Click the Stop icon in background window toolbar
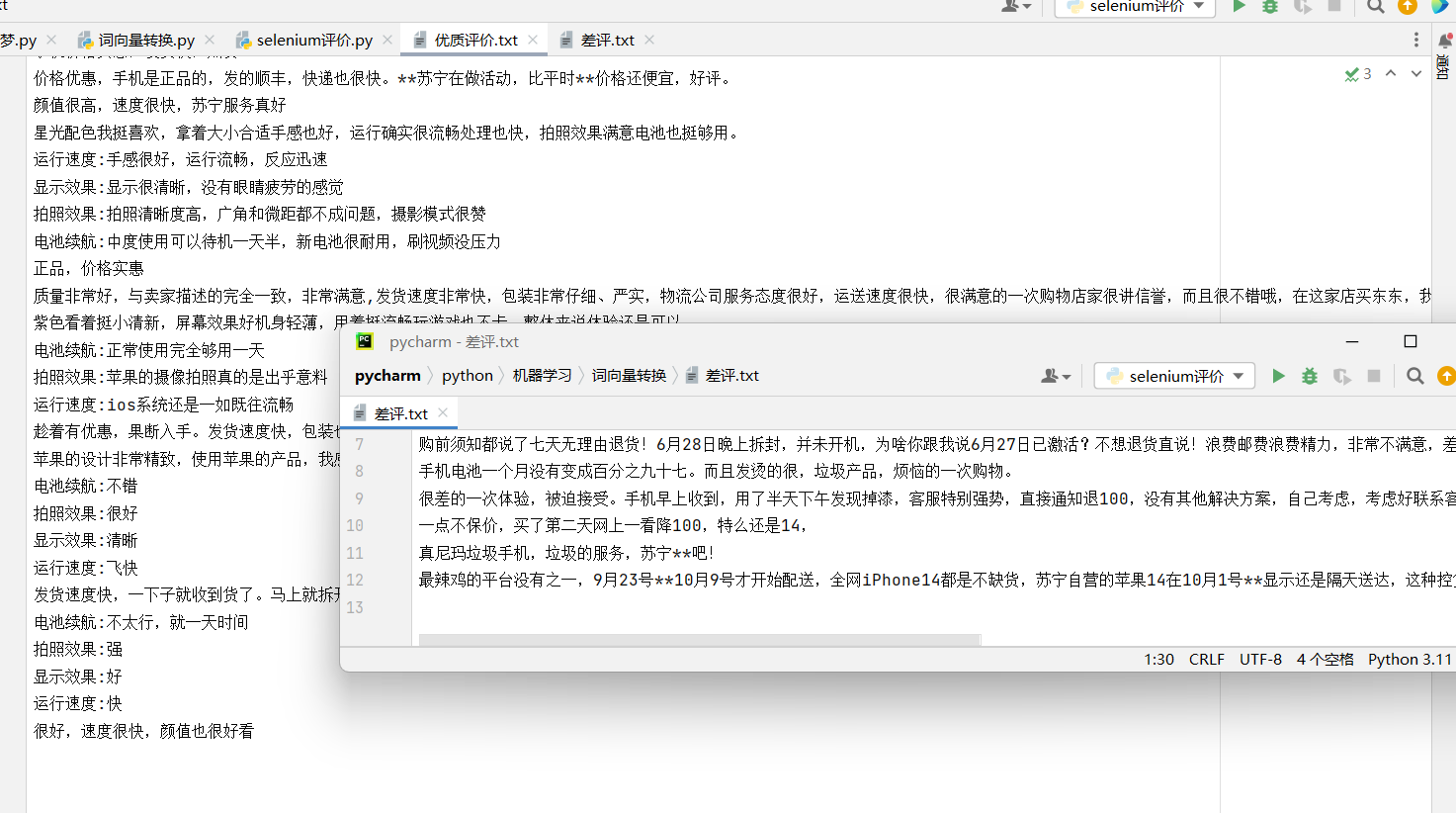Viewport: 1456px width, 813px height. [x=1334, y=6]
